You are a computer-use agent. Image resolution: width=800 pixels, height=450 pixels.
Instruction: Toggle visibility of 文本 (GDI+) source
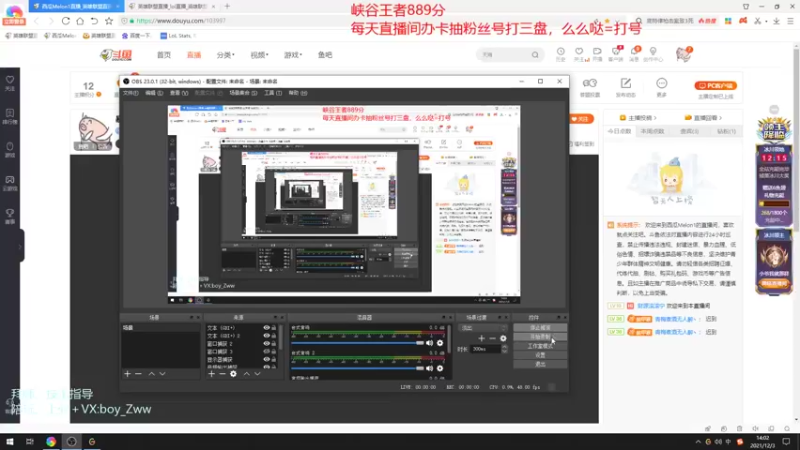(266, 328)
